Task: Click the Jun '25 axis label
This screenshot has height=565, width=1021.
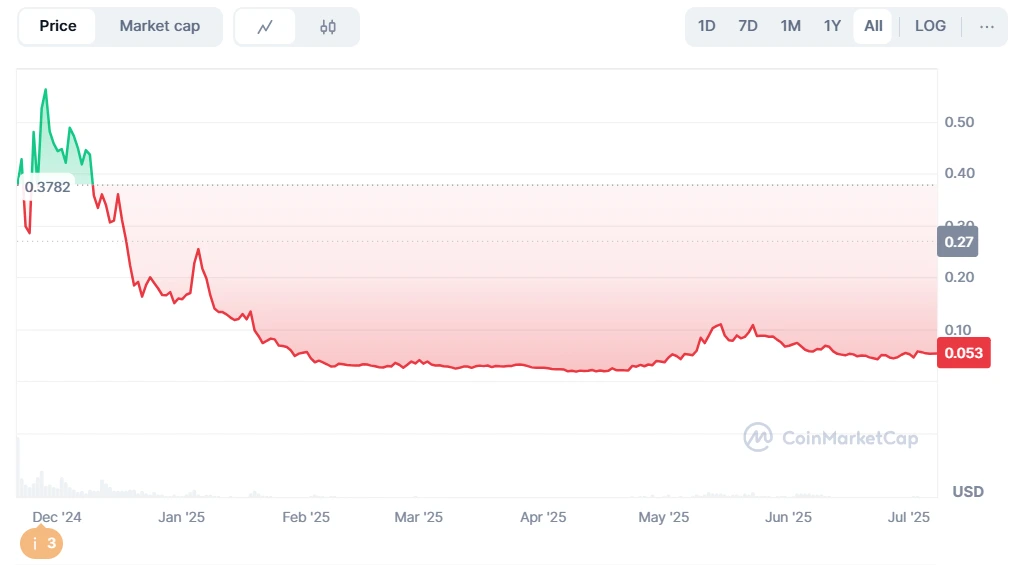Action: [x=788, y=517]
